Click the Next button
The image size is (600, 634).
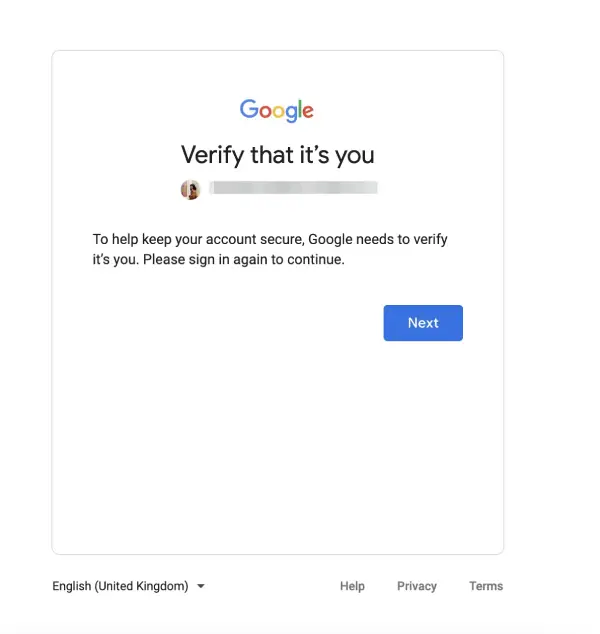coord(423,323)
